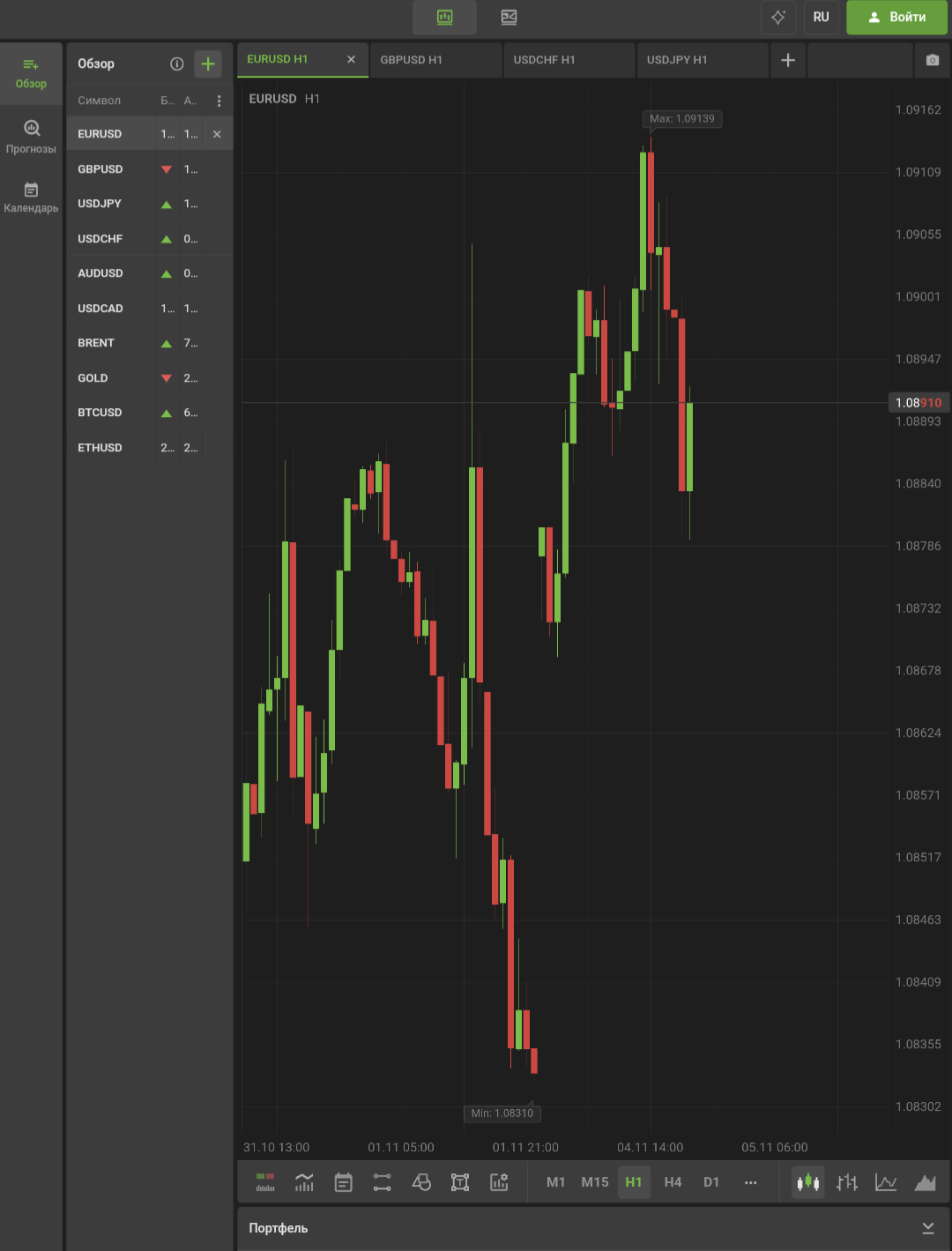This screenshot has height=1251, width=952.
Task: Expand the Портфель panel
Action: click(927, 1228)
